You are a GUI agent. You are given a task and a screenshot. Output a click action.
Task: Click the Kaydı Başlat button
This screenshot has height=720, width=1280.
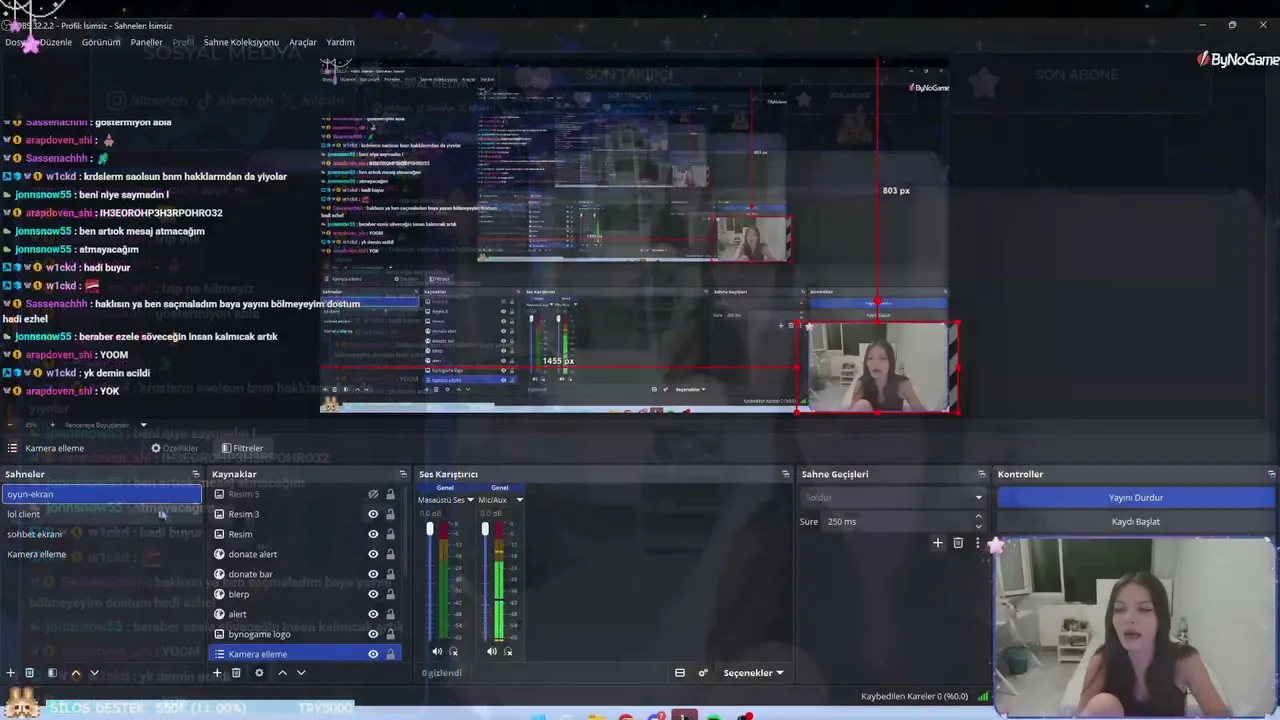1136,522
